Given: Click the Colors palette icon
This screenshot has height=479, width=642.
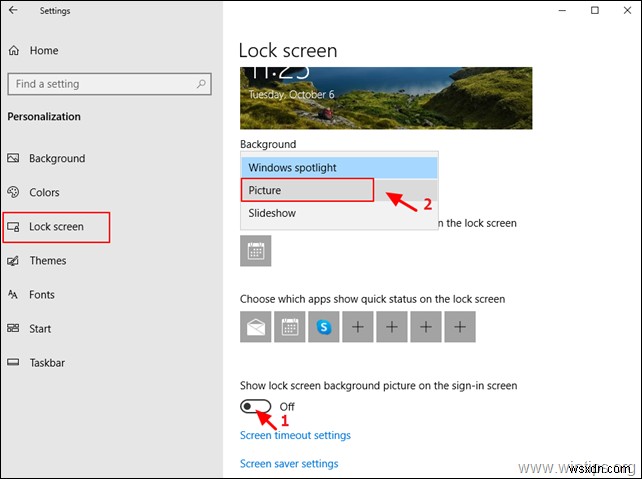Looking at the screenshot, I should [13, 192].
